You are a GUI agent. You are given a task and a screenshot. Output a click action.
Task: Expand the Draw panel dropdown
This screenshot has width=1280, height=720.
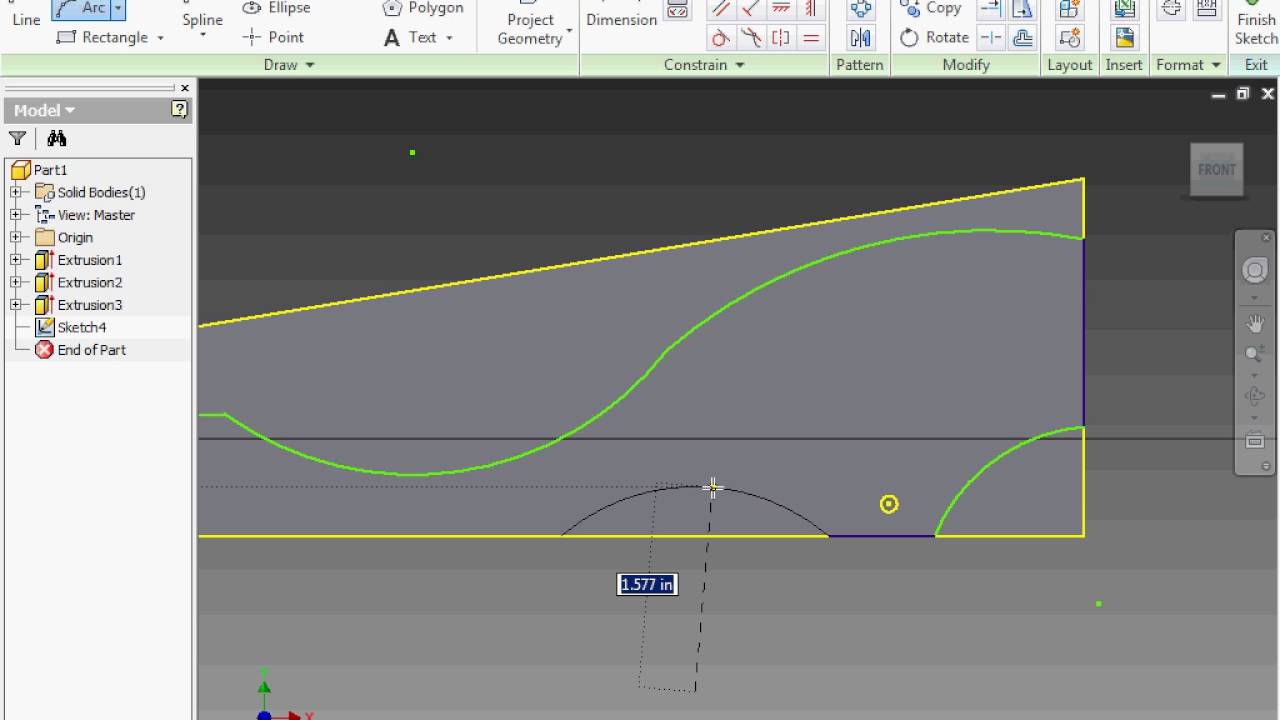(309, 65)
